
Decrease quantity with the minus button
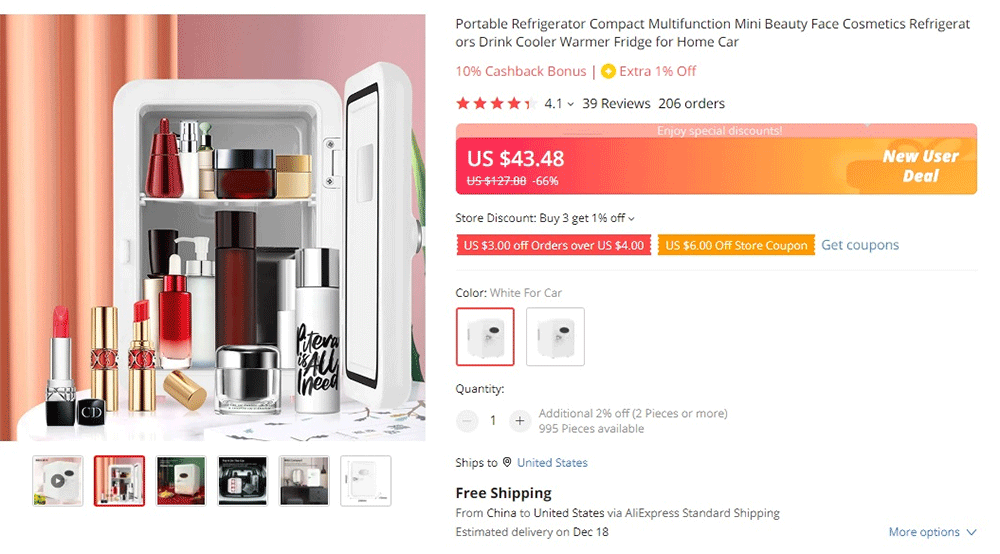coord(467,421)
